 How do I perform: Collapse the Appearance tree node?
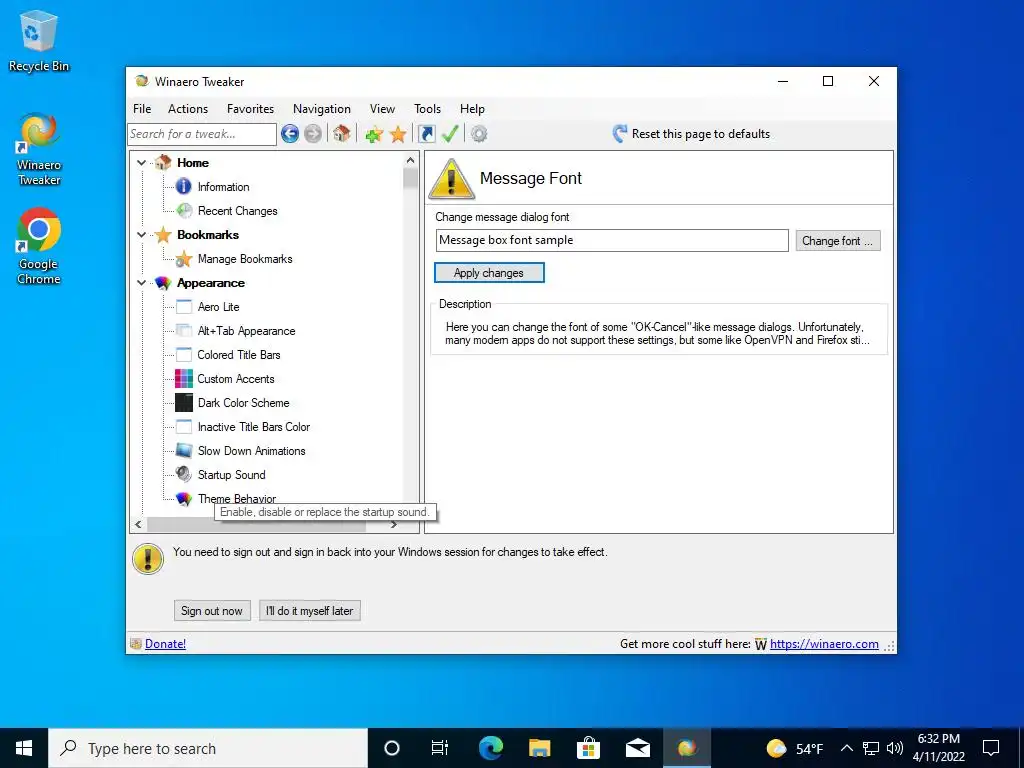(141, 283)
